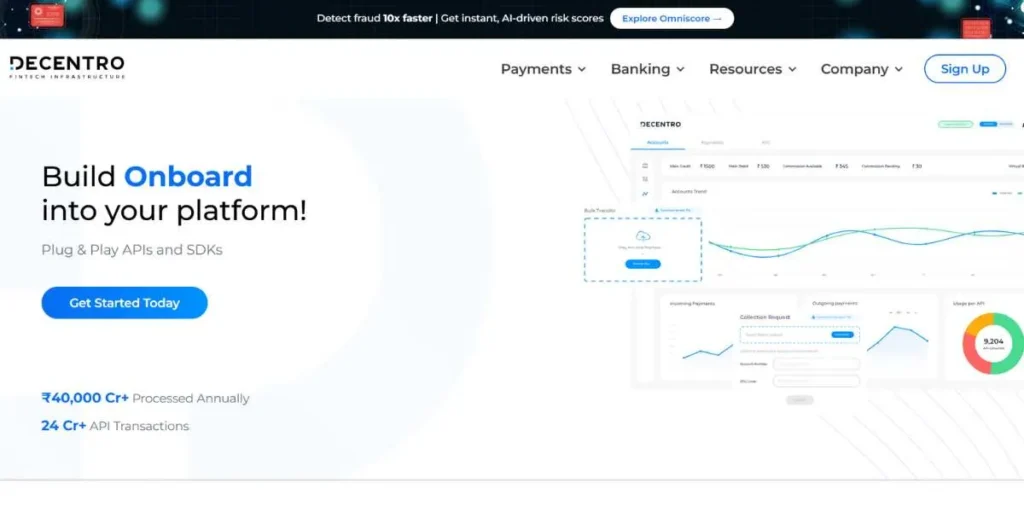Click the red card icon in top-right banner
The width and height of the screenshot is (1024, 512).
[975, 28]
